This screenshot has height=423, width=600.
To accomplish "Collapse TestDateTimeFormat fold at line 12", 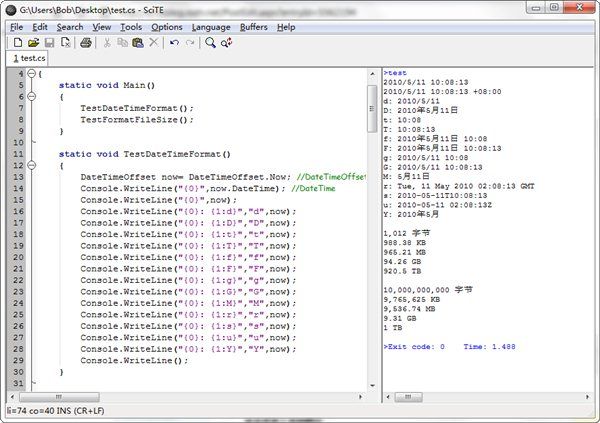I will tap(32, 165).
